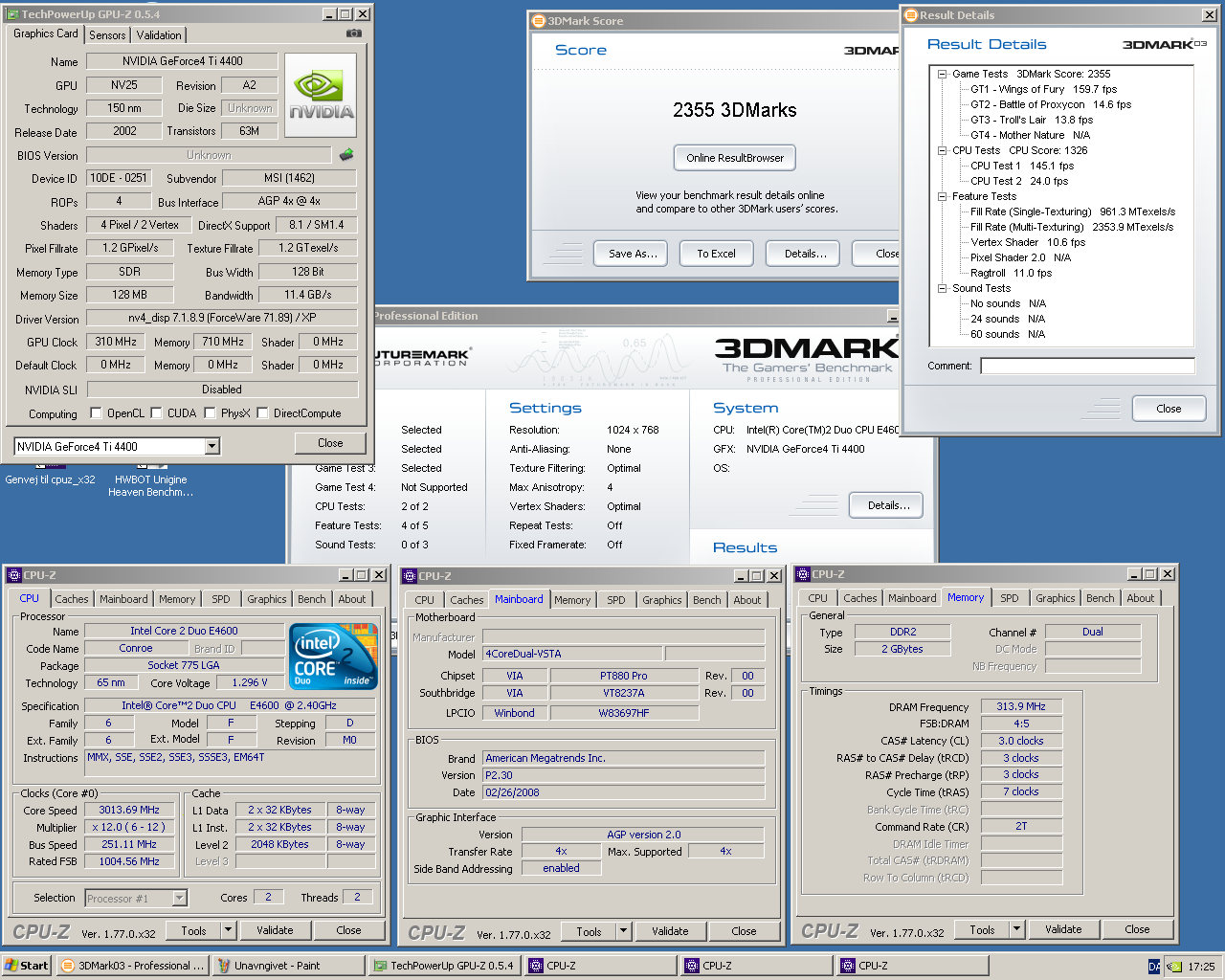The height and width of the screenshot is (980, 1225).
Task: Click Validate in Mainboard CPU-Z window
Action: coord(670,931)
